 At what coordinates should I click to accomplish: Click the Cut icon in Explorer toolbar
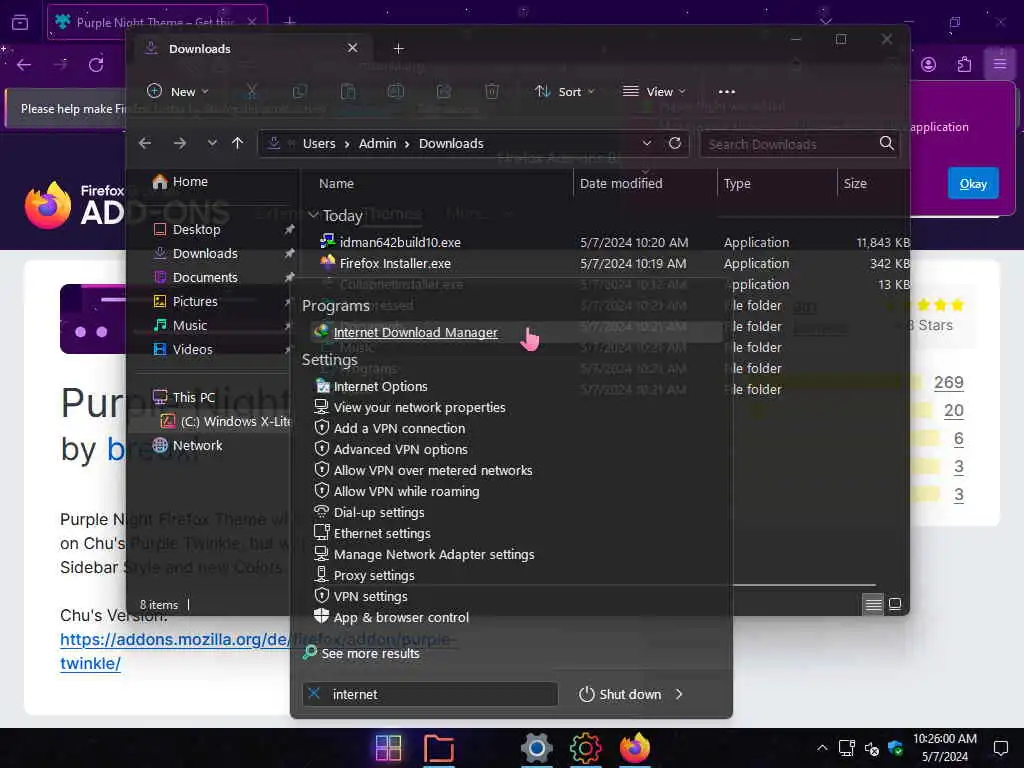251,91
